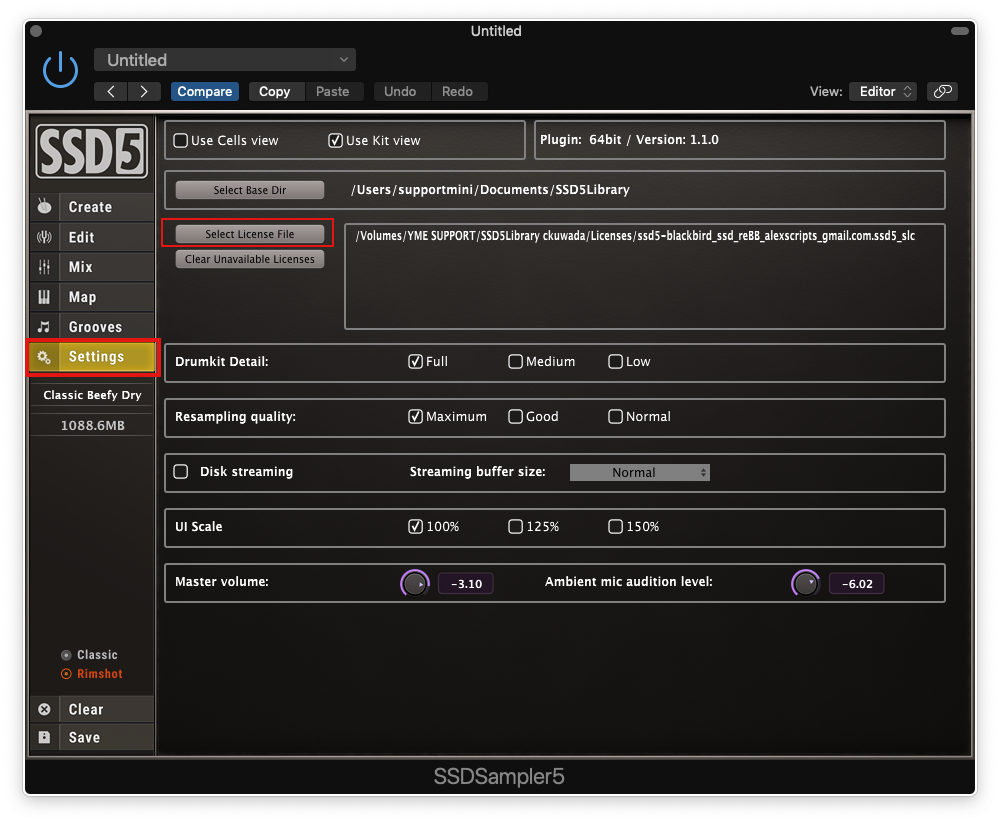Toggle the Disk streaming checkbox
Viewport: 1000px width, 823px height.
181,472
